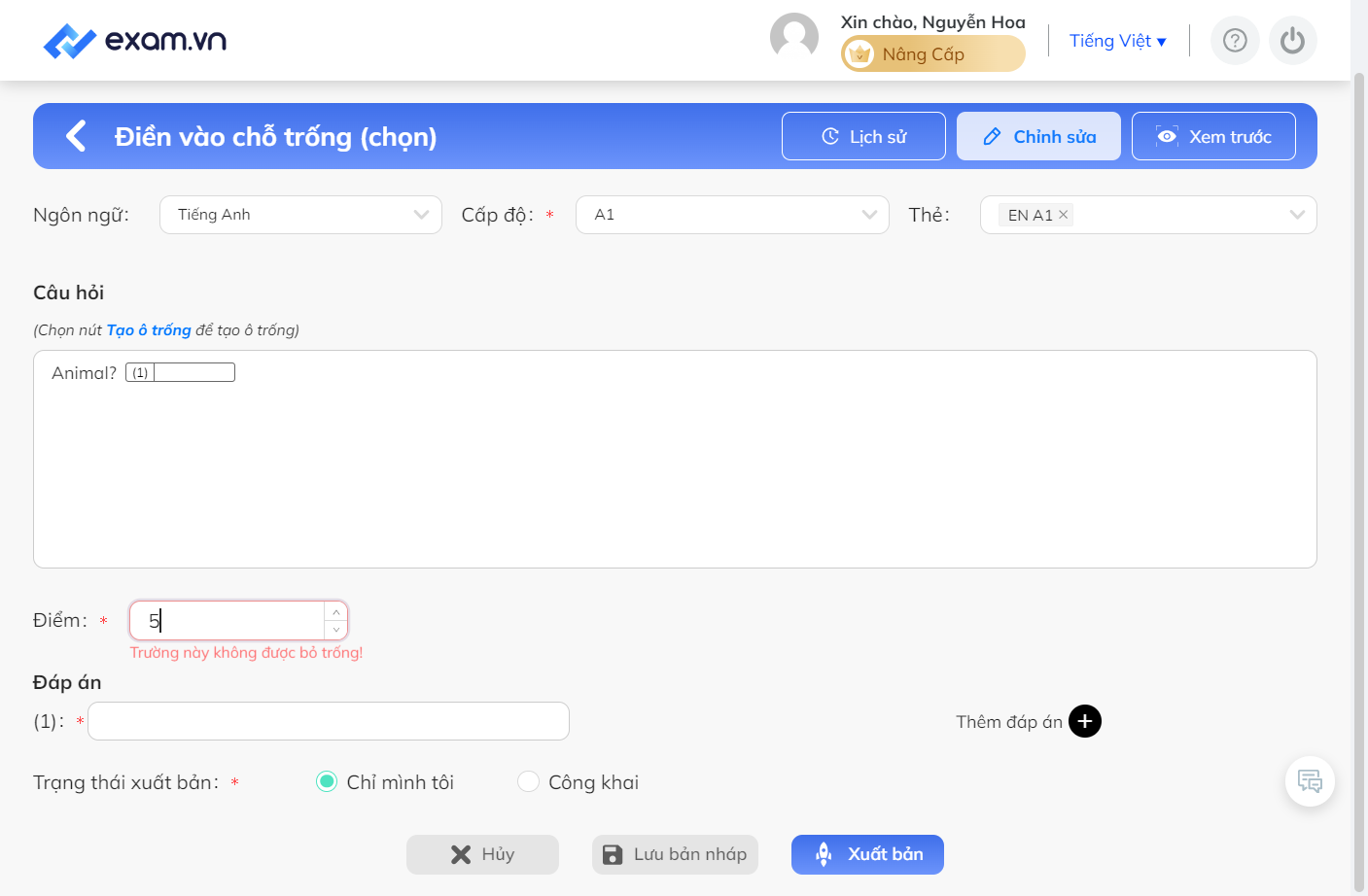The height and width of the screenshot is (896, 1368).
Task: Click the blank (1) box in the question
Action: click(x=180, y=372)
